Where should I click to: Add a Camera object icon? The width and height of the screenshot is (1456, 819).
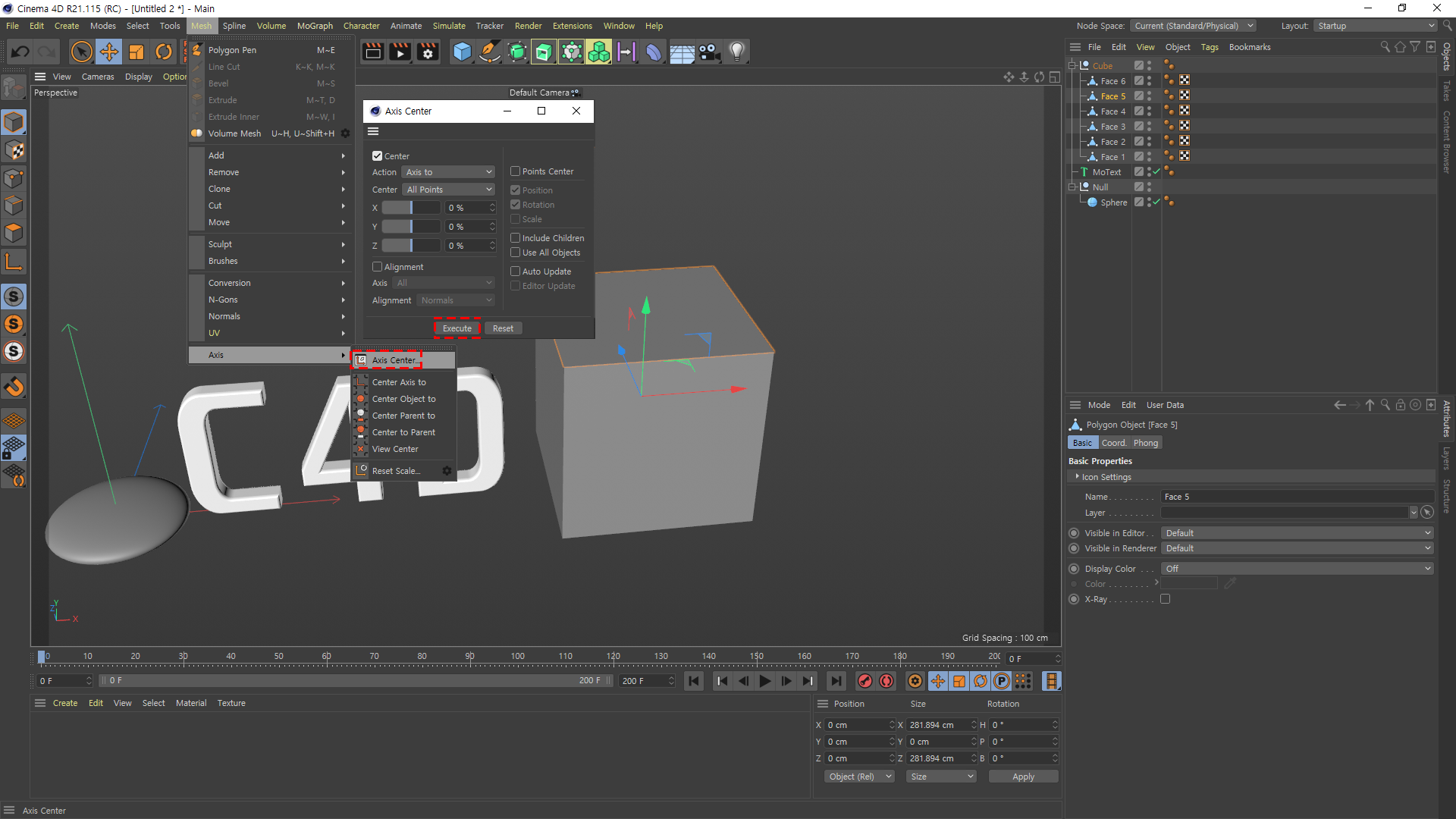coord(709,52)
